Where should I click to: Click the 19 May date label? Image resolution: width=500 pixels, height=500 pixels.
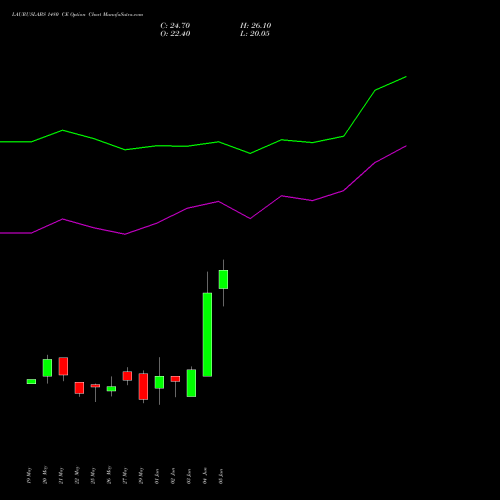point(30,476)
